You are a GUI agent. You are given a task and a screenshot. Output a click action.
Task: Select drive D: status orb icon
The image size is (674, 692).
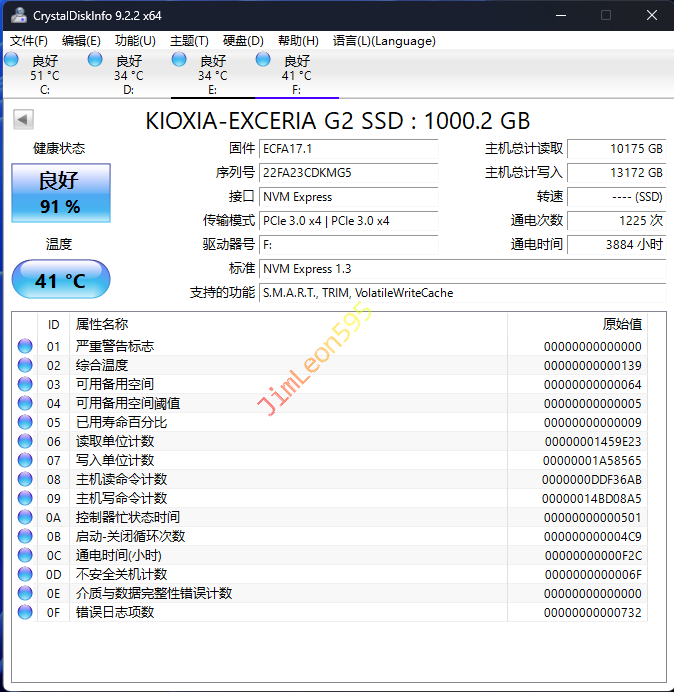tap(95, 60)
